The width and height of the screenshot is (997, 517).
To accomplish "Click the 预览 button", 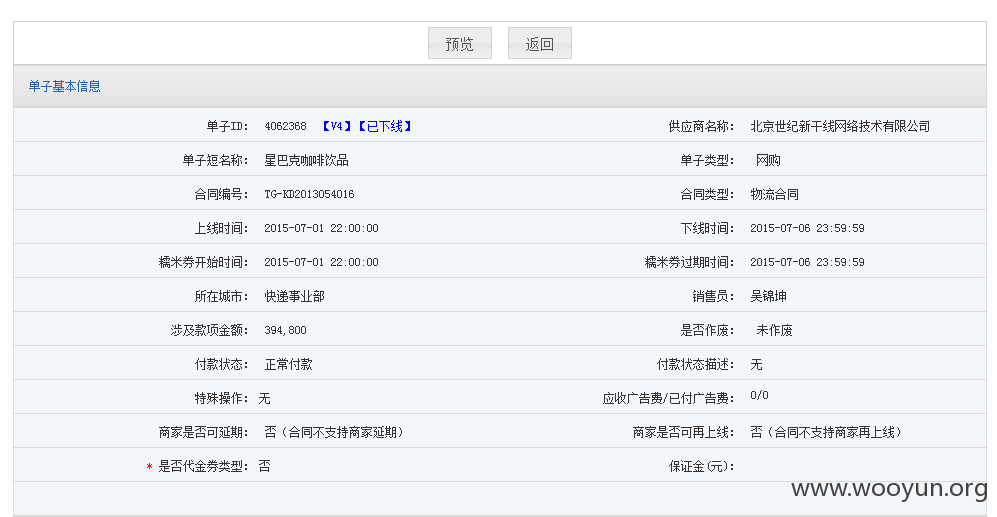I will pyautogui.click(x=460, y=43).
